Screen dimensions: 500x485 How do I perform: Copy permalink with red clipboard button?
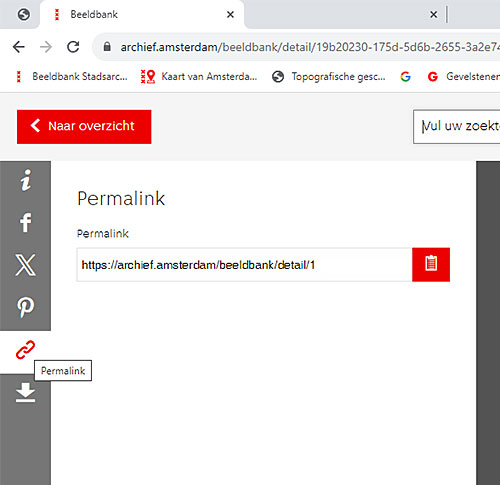431,265
